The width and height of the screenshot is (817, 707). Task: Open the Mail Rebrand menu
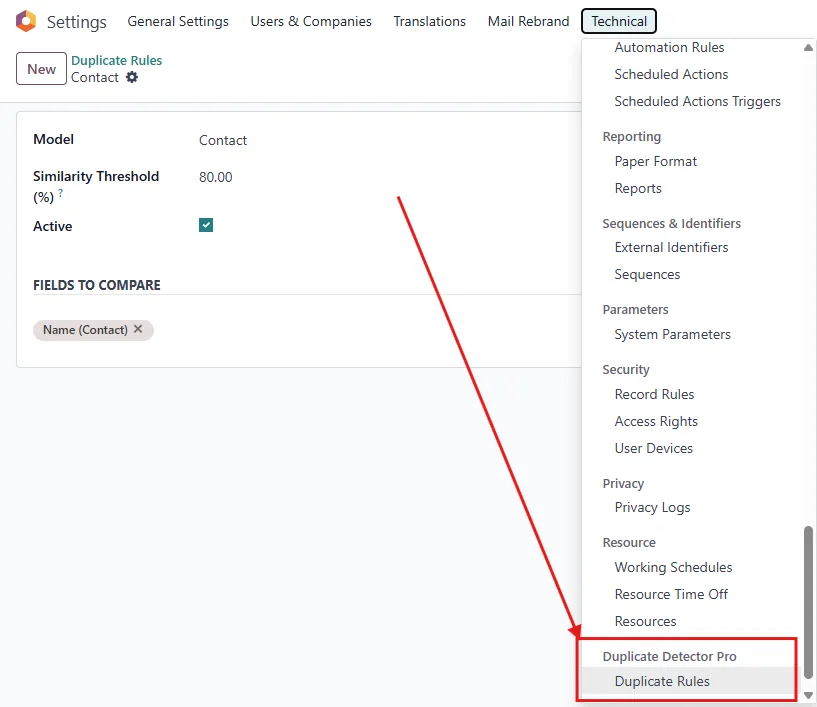click(528, 21)
